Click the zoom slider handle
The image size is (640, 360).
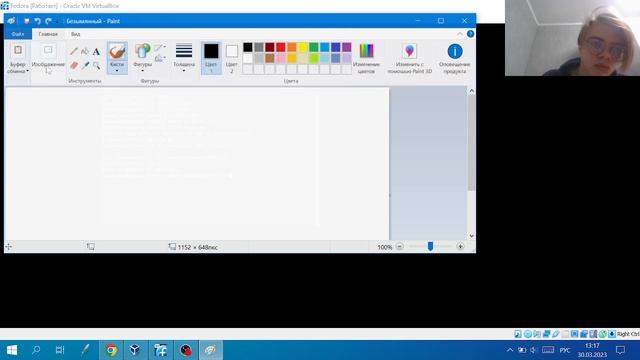[430, 246]
